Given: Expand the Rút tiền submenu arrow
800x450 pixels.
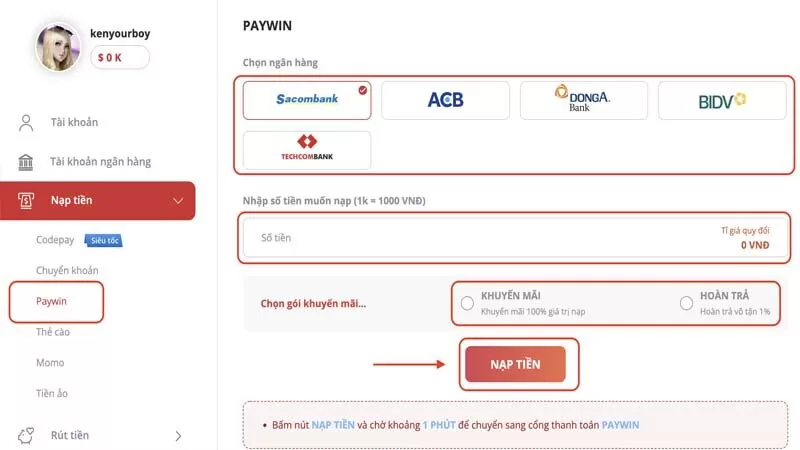Looking at the screenshot, I should (x=179, y=436).
